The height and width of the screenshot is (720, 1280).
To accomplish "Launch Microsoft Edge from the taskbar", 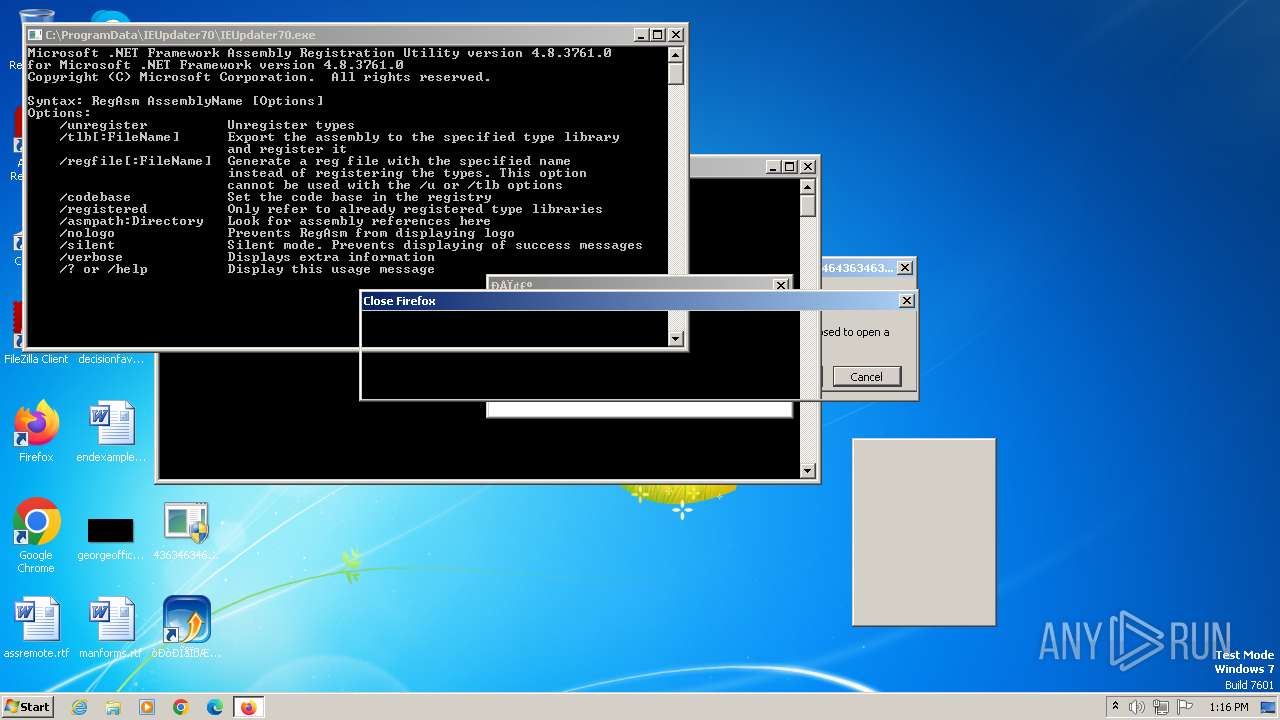I will click(215, 707).
